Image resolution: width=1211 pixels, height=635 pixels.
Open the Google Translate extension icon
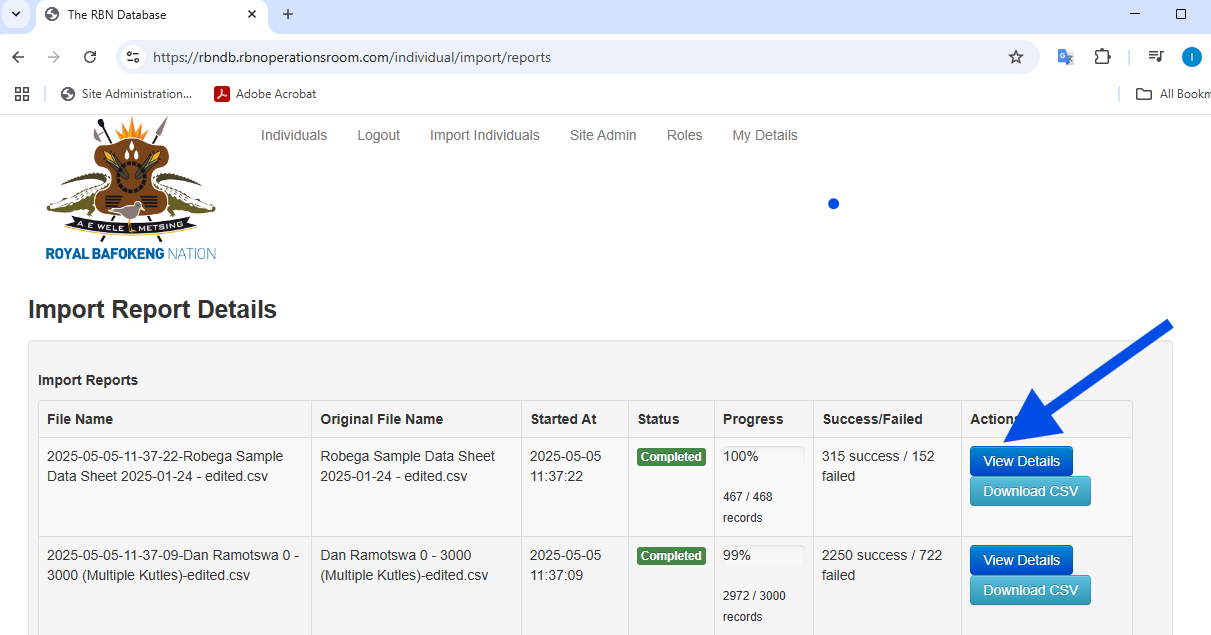[x=1066, y=57]
